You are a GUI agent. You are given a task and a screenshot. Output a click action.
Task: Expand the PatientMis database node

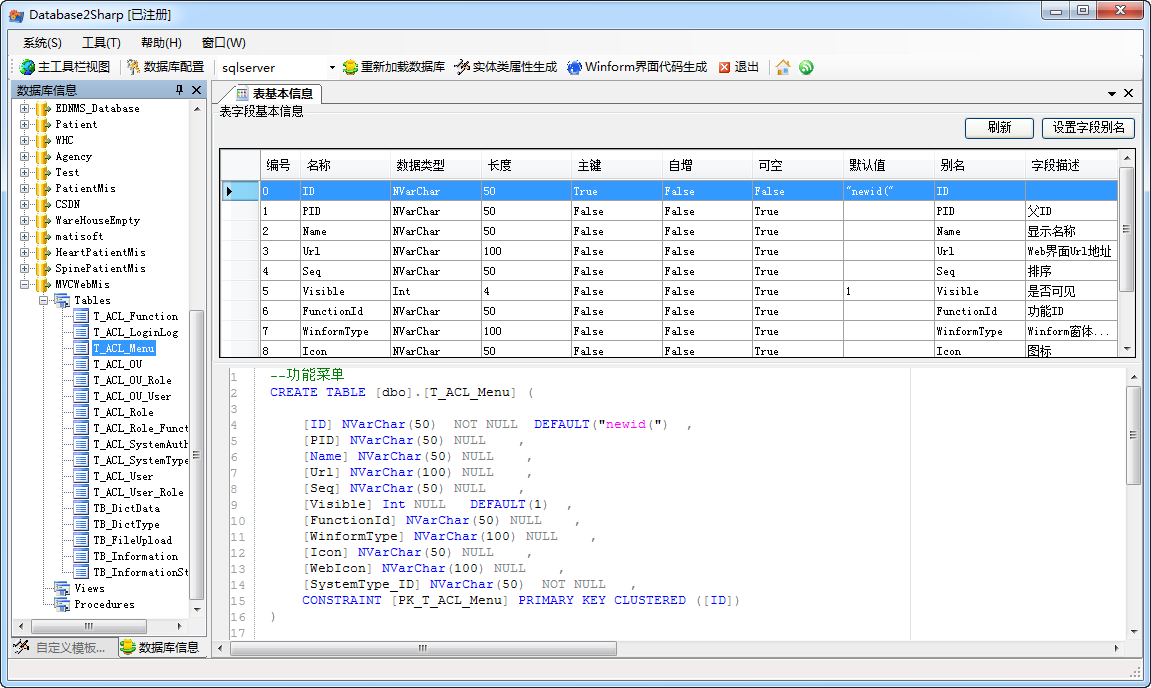click(24, 189)
